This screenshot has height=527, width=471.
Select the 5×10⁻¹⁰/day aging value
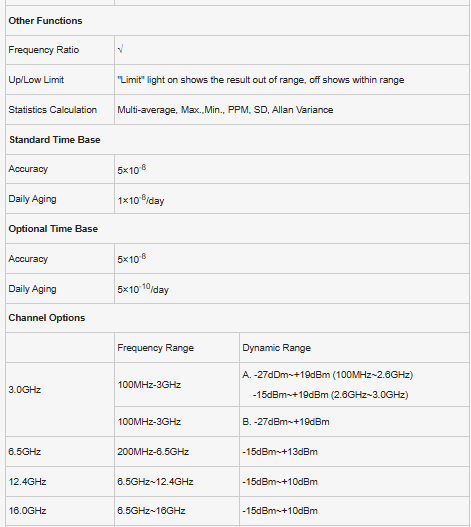(x=143, y=288)
